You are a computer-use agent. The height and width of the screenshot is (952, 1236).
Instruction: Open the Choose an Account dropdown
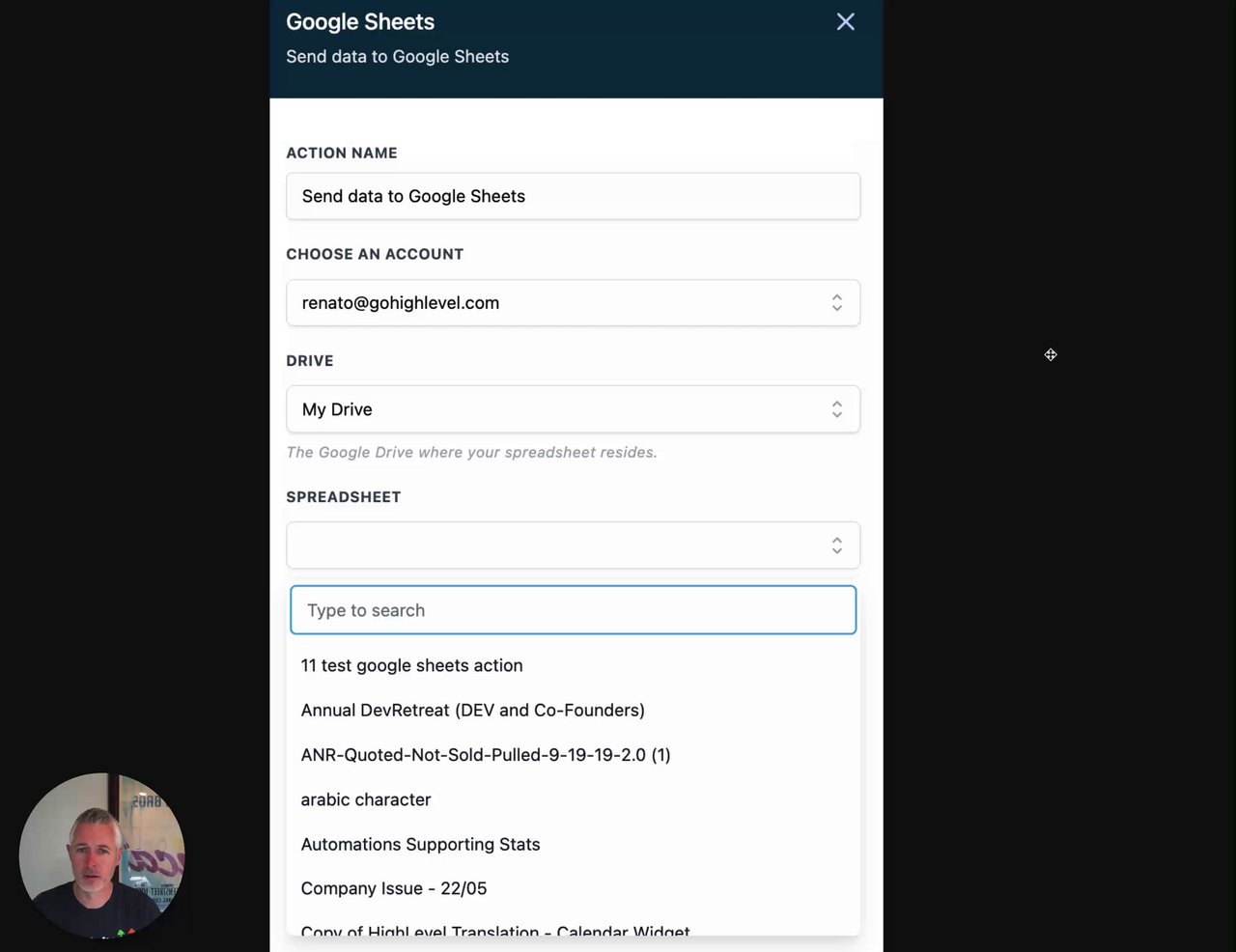(x=573, y=302)
